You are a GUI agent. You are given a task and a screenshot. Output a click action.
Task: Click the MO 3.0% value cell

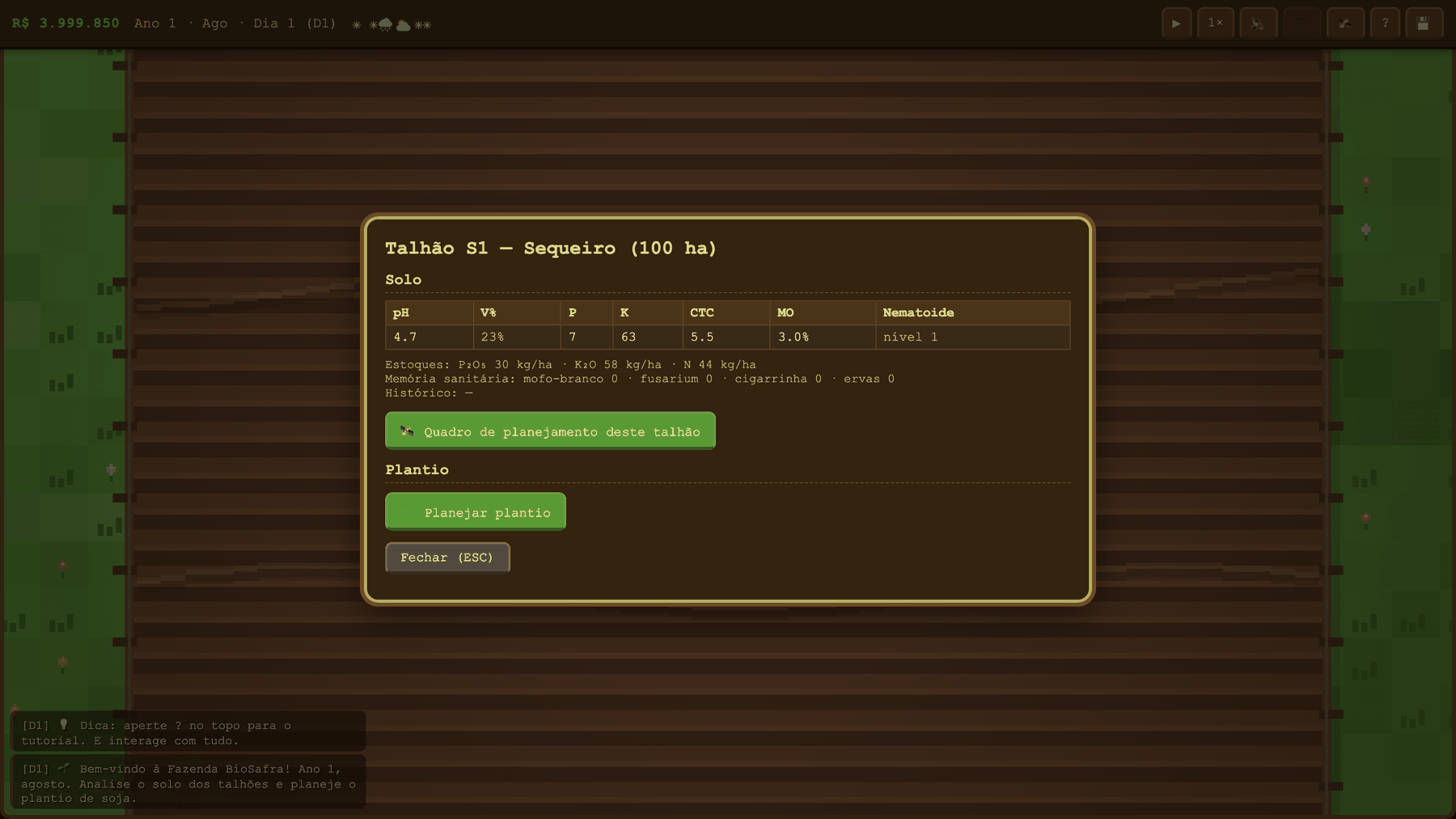pyautogui.click(x=823, y=337)
